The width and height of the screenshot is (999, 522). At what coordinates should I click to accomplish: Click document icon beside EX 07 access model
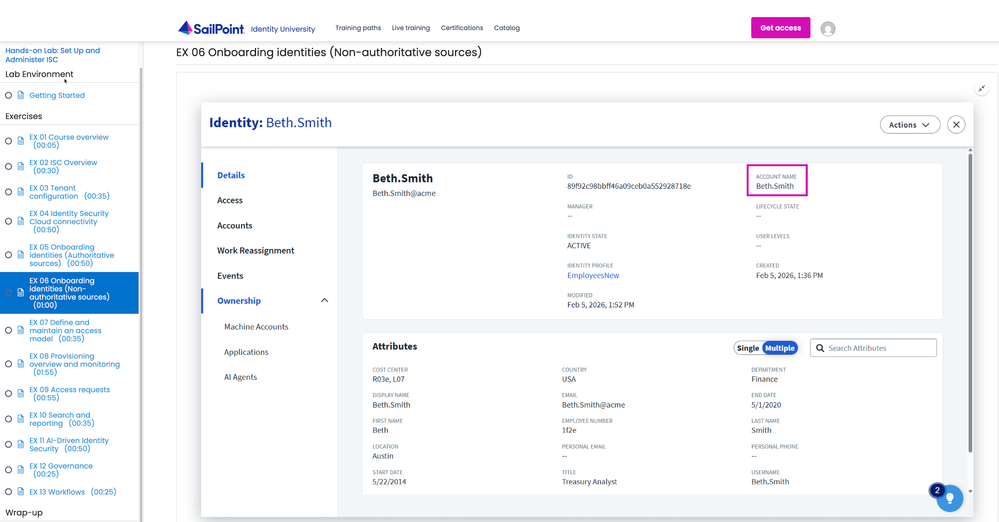(20, 330)
